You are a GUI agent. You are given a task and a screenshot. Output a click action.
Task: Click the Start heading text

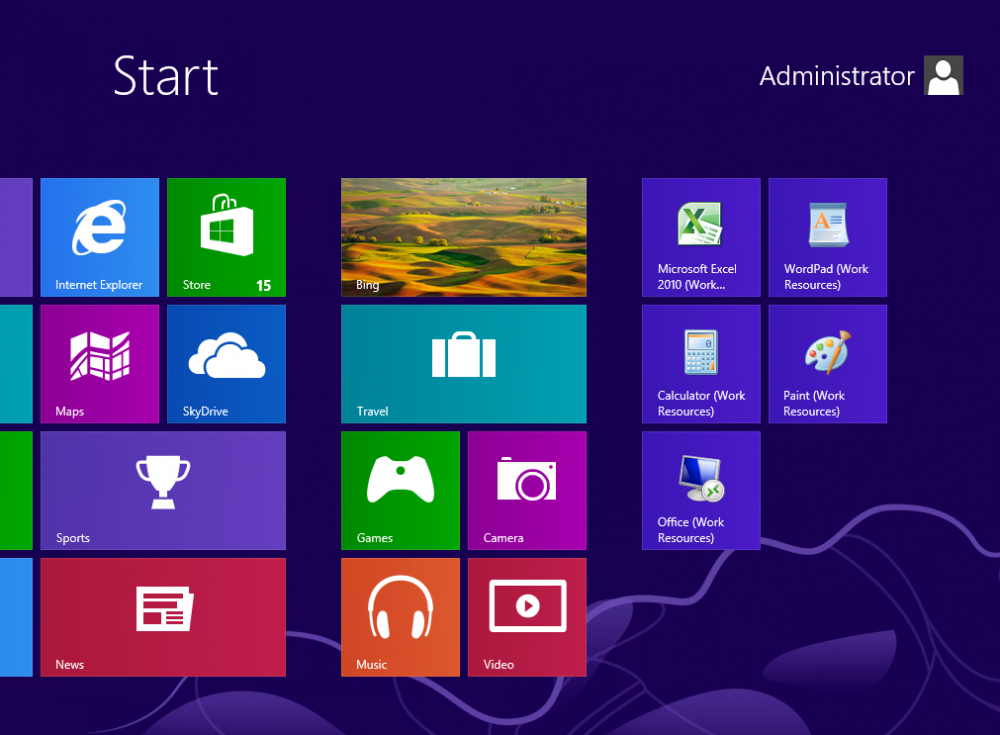166,76
